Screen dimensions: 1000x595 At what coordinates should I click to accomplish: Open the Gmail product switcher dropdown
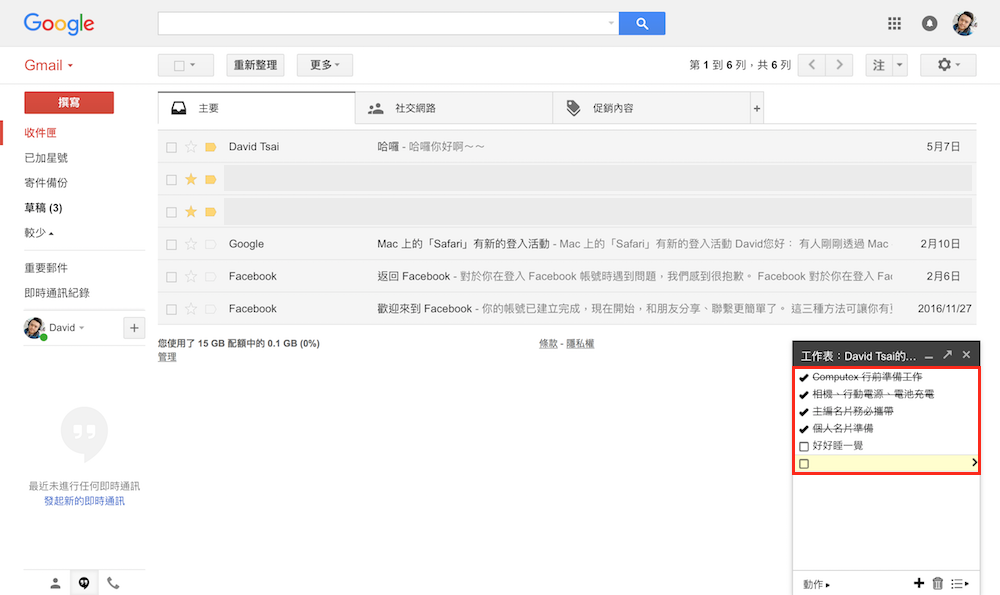49,65
